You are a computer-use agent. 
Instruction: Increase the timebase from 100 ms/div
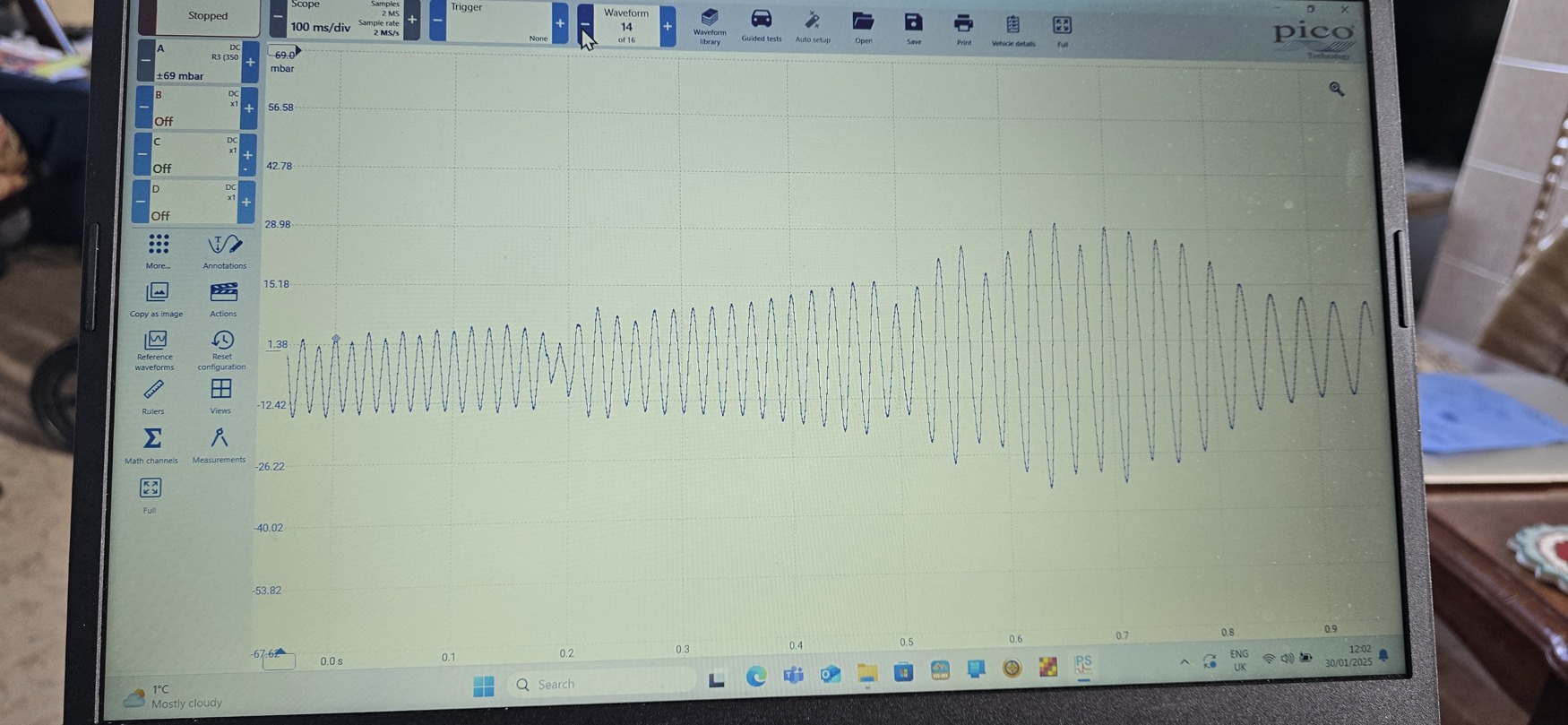click(412, 19)
